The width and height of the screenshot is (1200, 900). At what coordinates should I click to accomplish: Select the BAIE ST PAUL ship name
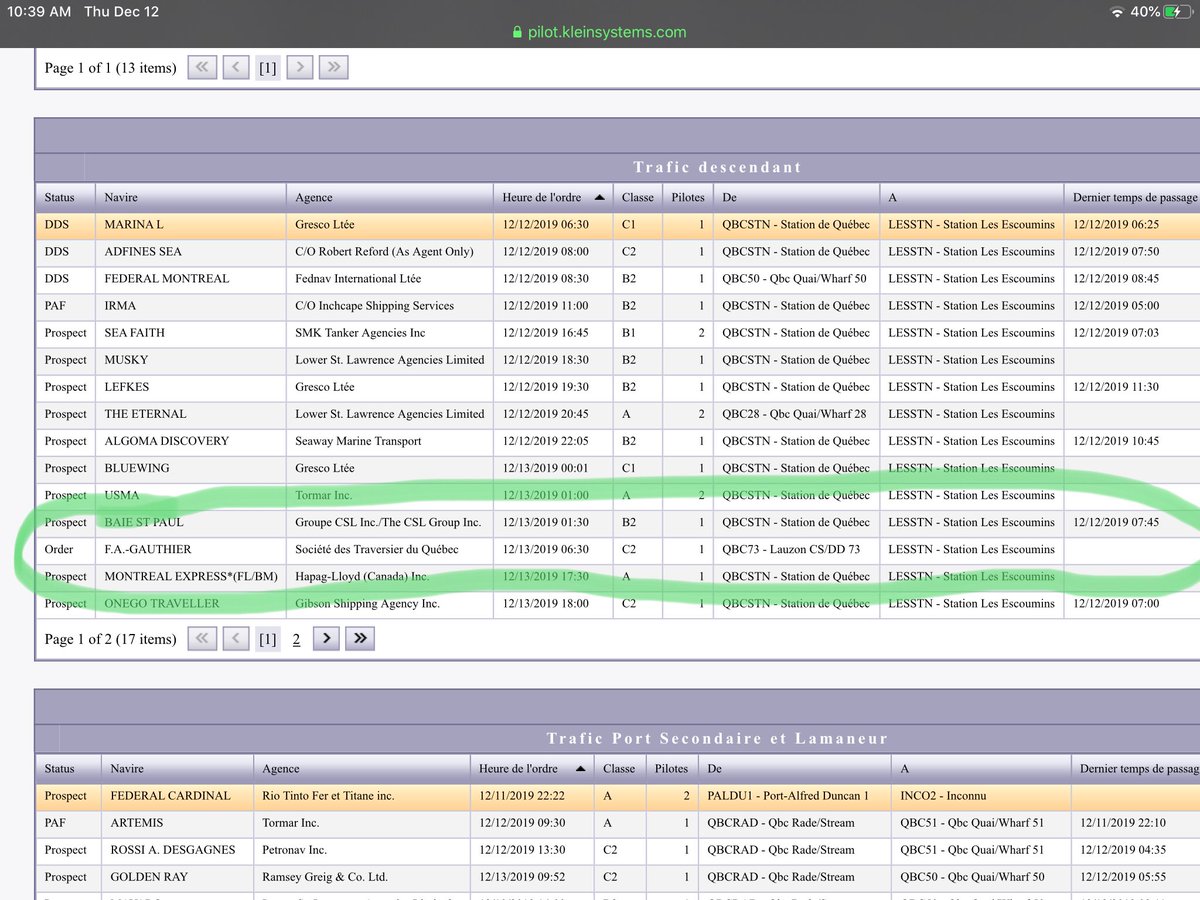(144, 522)
